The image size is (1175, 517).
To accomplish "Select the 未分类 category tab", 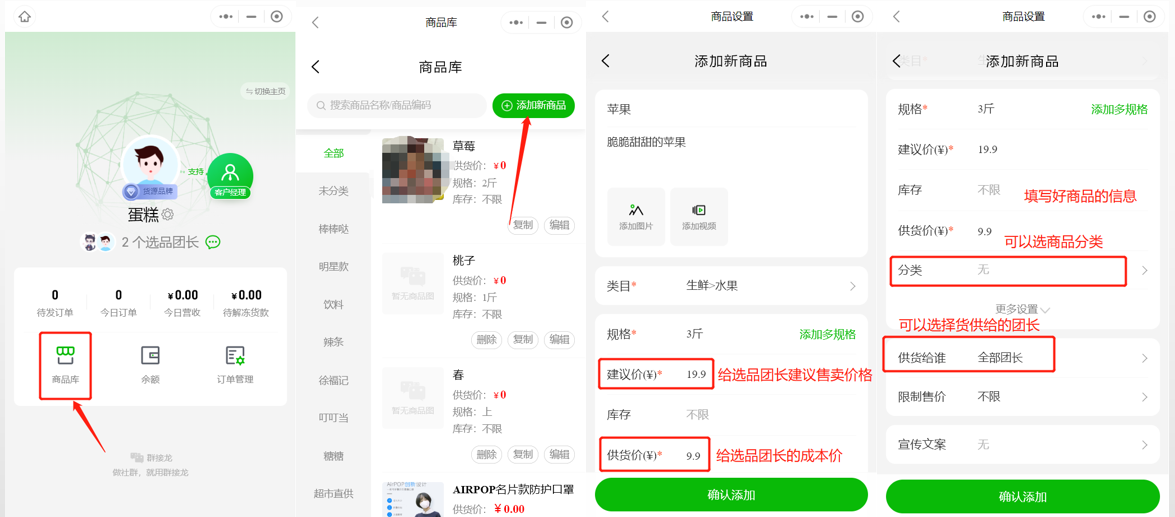I will pyautogui.click(x=333, y=191).
